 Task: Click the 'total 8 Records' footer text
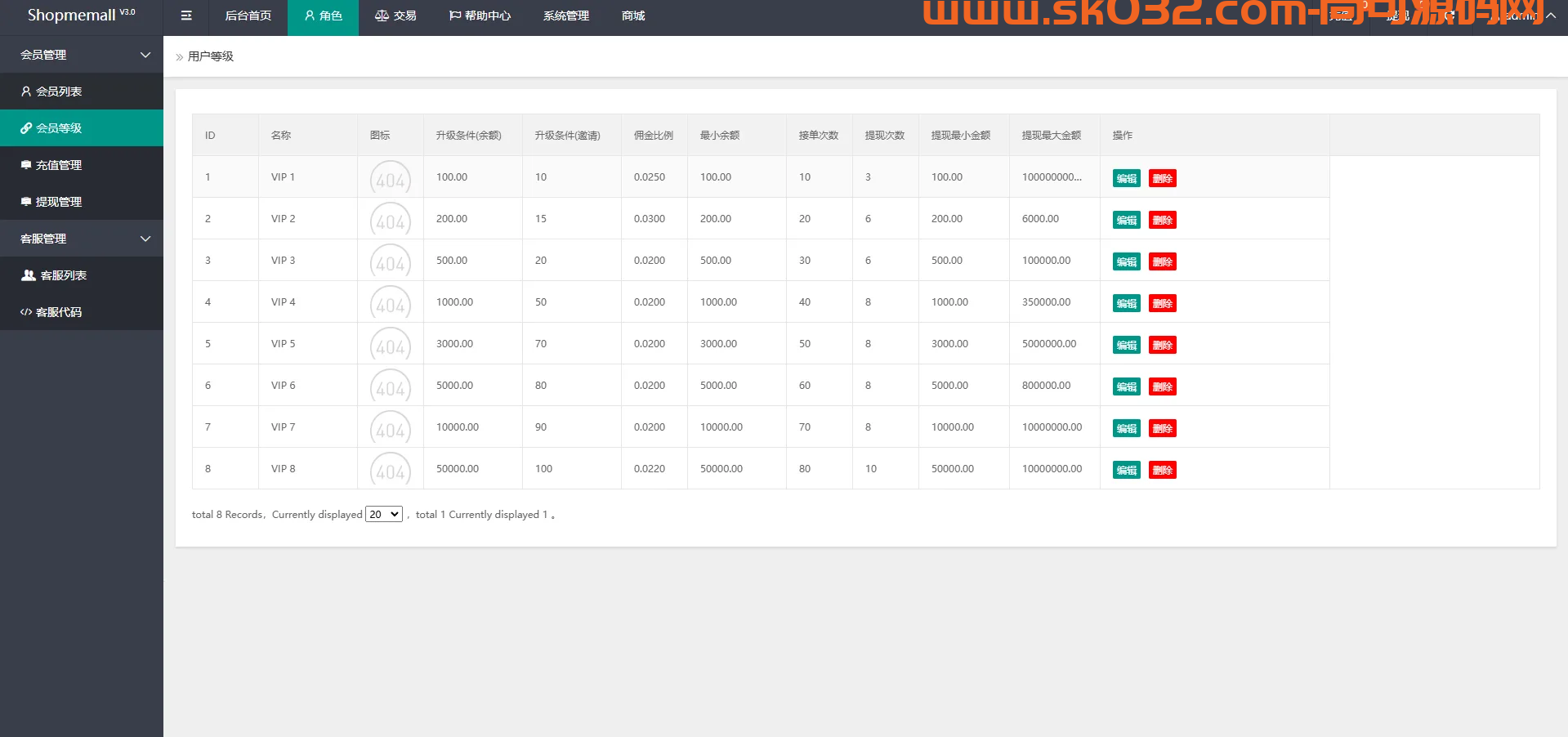coord(227,514)
